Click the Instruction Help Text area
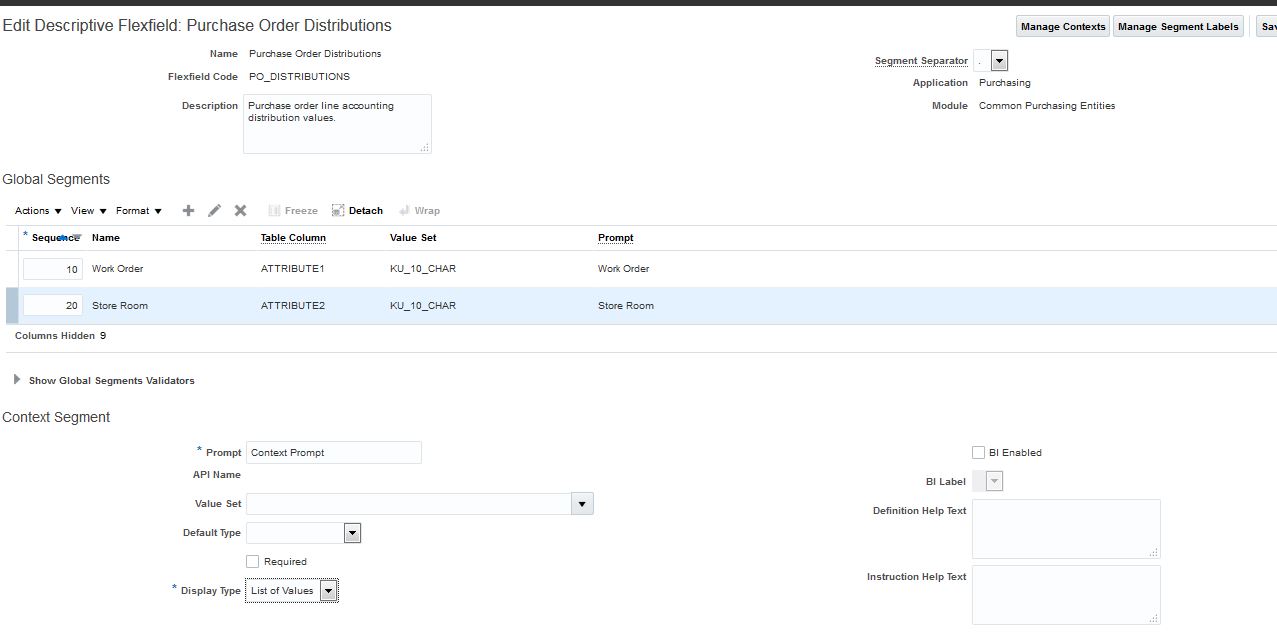This screenshot has width=1277, height=638. (x=1066, y=595)
